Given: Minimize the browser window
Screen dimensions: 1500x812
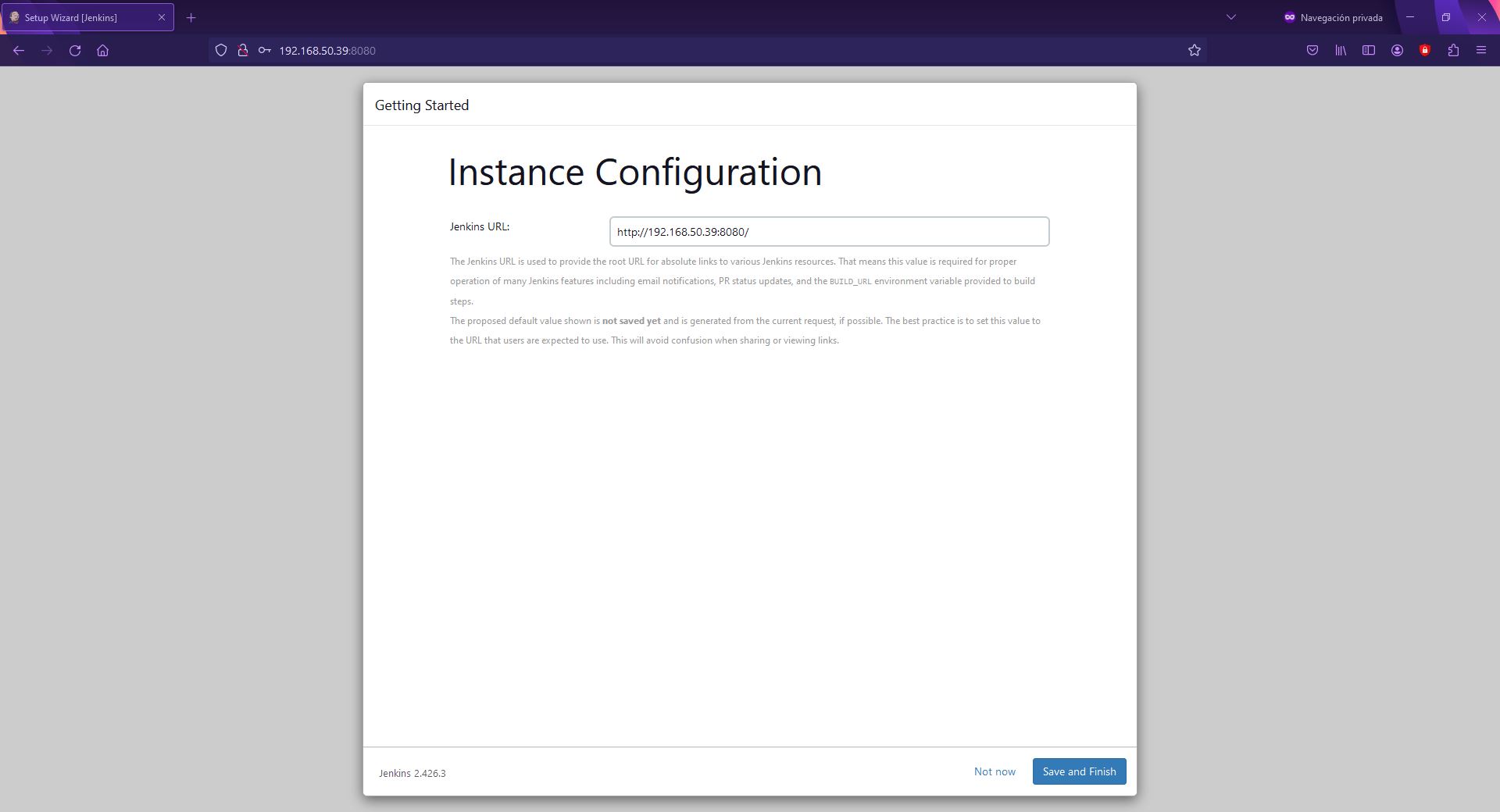Looking at the screenshot, I should (x=1410, y=17).
